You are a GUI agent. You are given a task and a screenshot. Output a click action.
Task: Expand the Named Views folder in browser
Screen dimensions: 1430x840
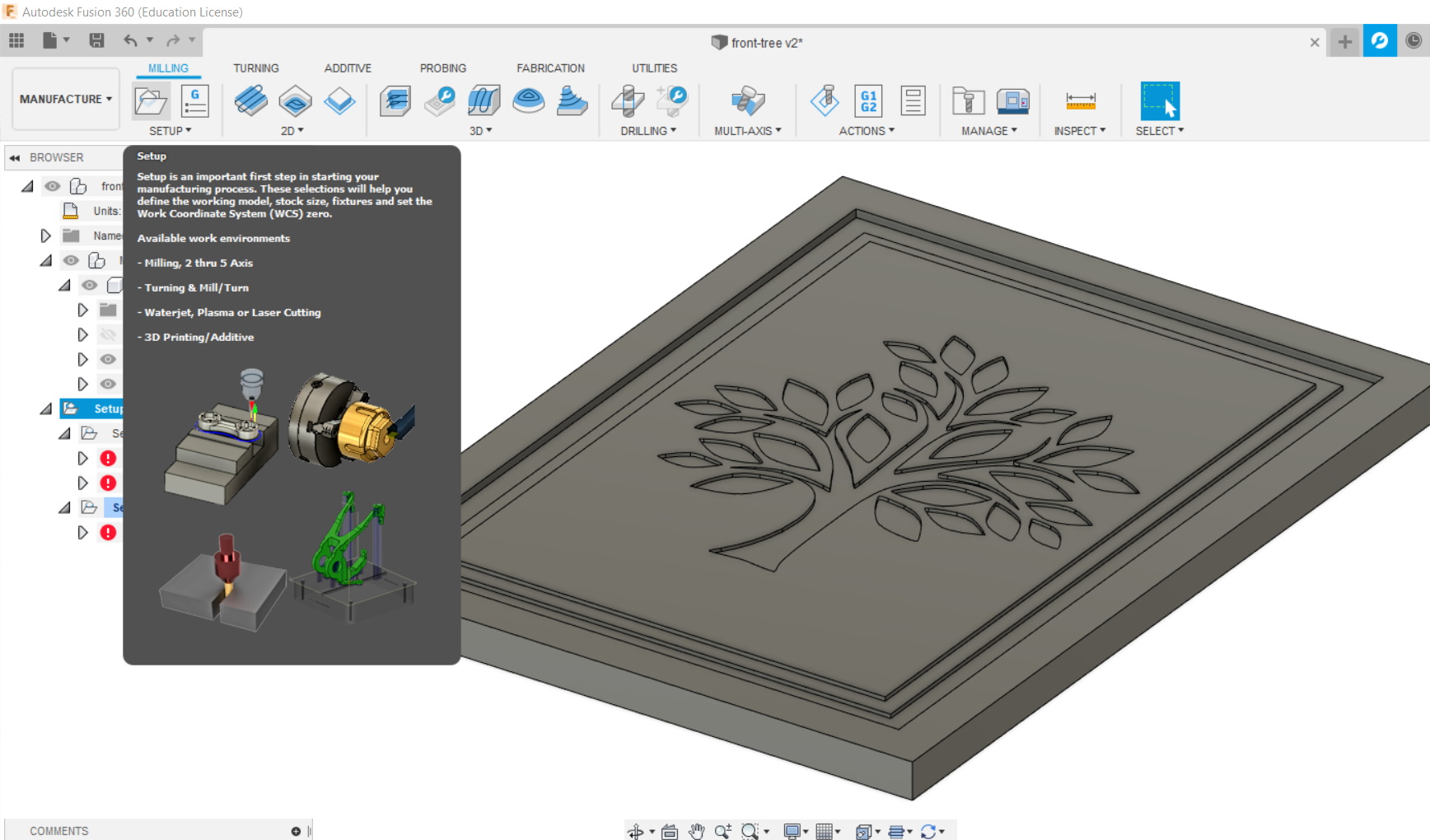(x=46, y=236)
